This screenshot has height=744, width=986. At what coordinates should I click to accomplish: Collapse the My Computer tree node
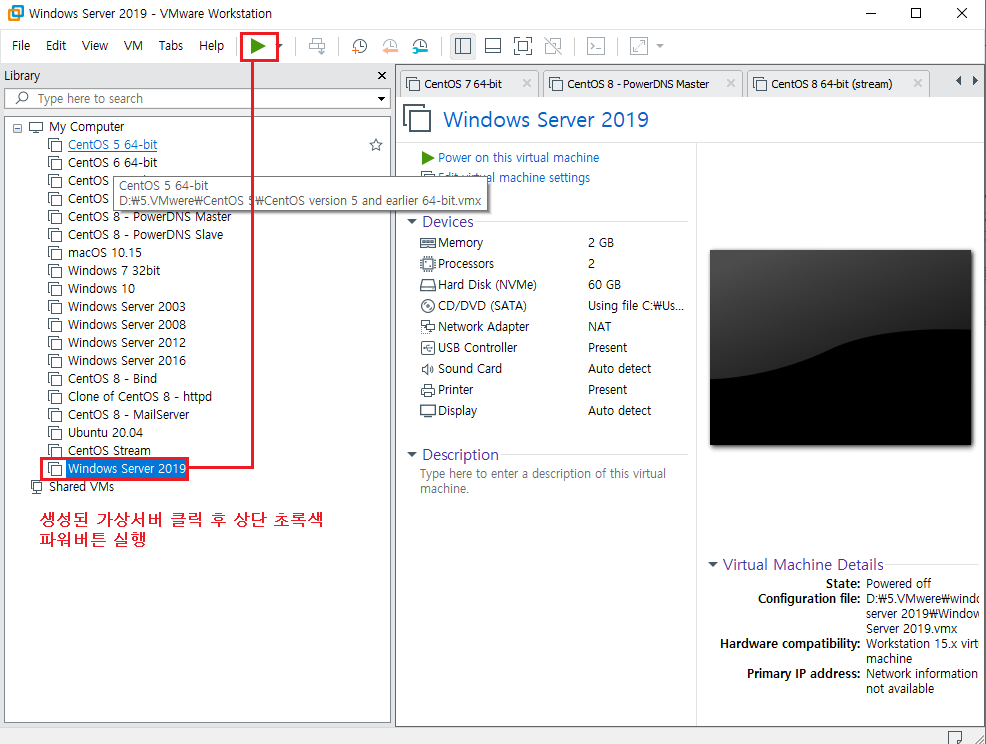point(18,128)
